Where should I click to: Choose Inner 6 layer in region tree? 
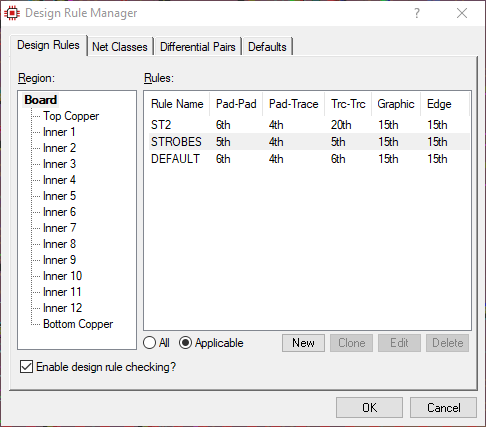60,212
